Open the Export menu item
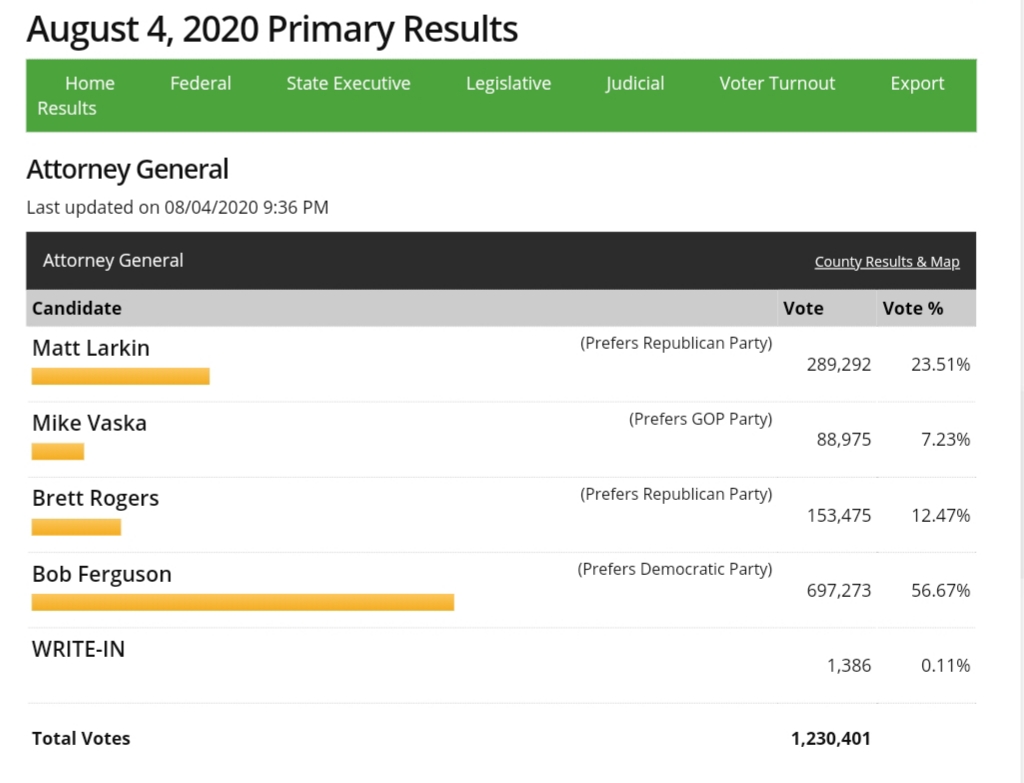1024x783 pixels. pos(917,84)
